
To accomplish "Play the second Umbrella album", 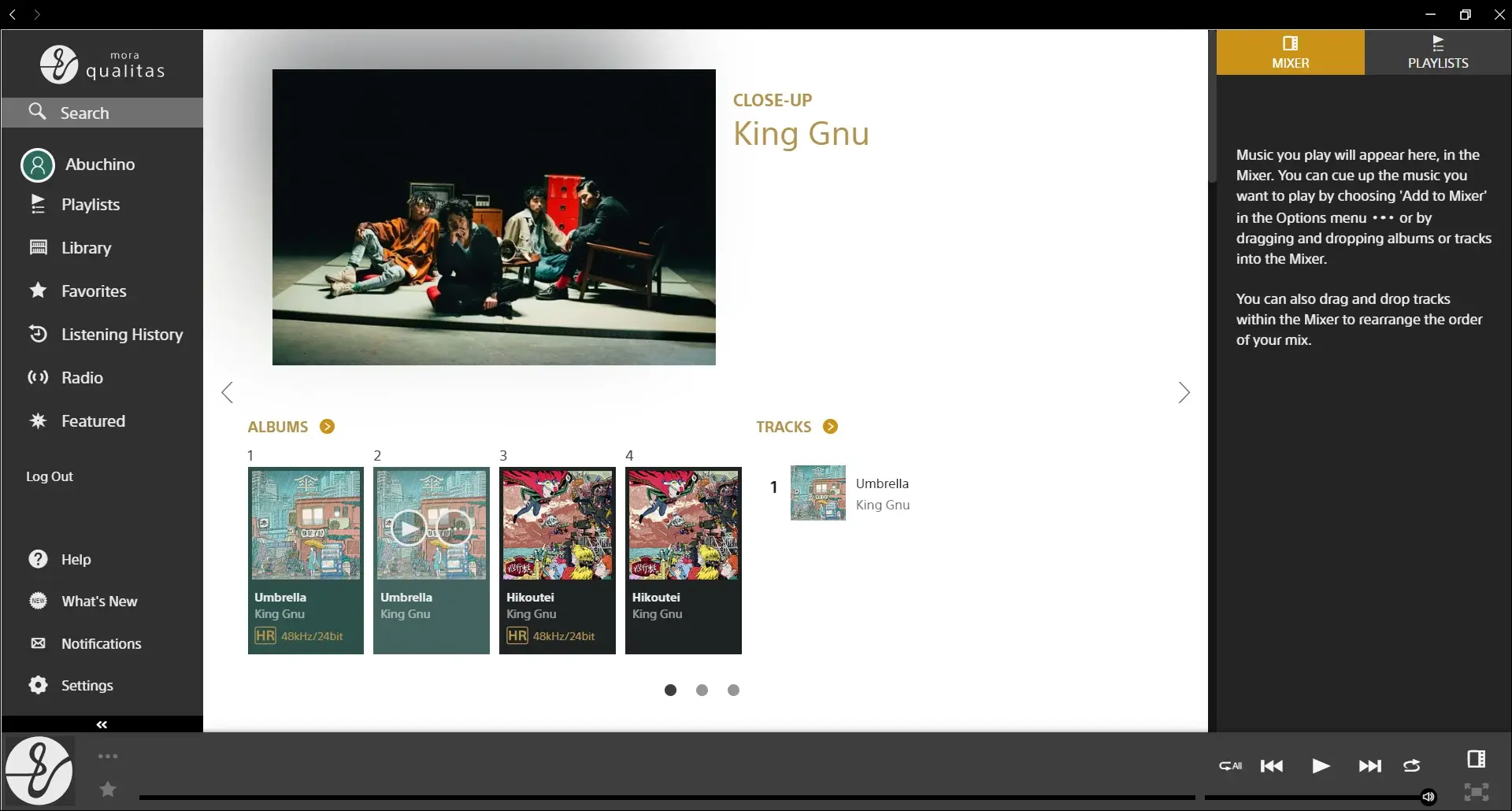I will [x=409, y=528].
